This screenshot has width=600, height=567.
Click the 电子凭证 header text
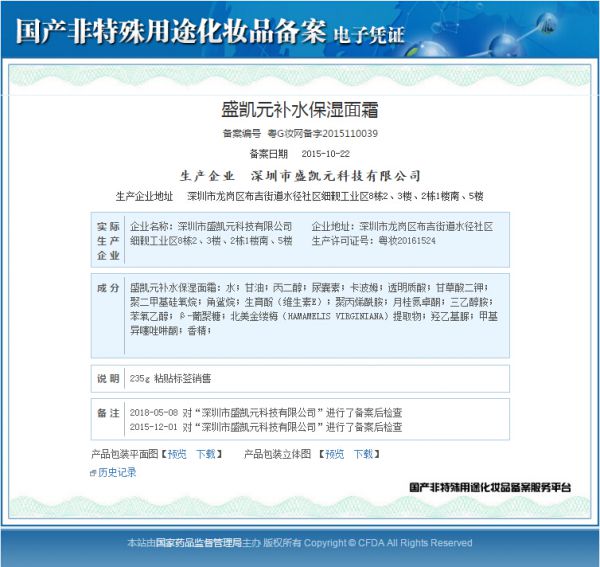pos(369,35)
